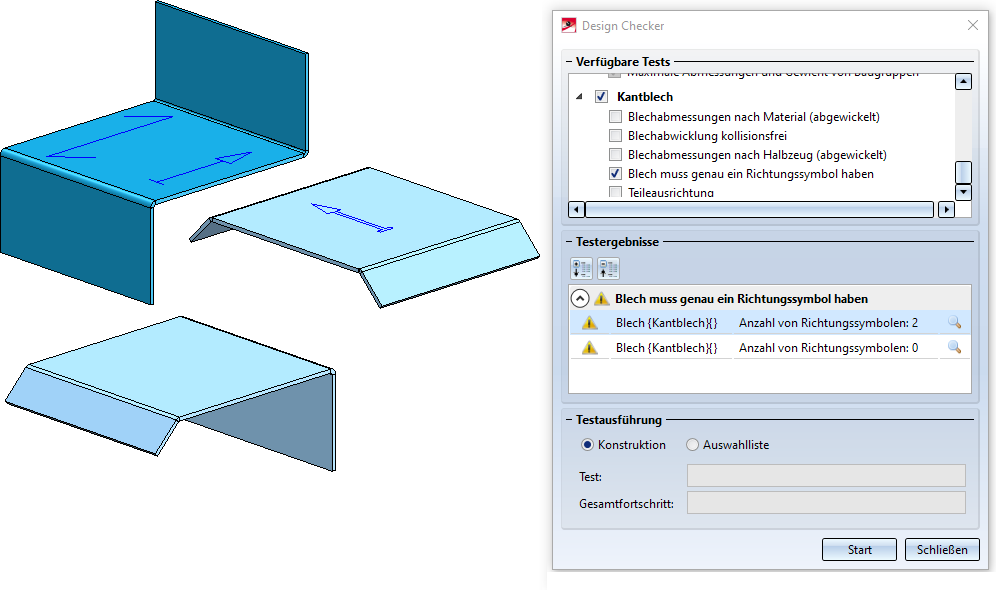The image size is (996, 590).
Task: Click the tests list scroll down arrow
Action: [x=964, y=191]
